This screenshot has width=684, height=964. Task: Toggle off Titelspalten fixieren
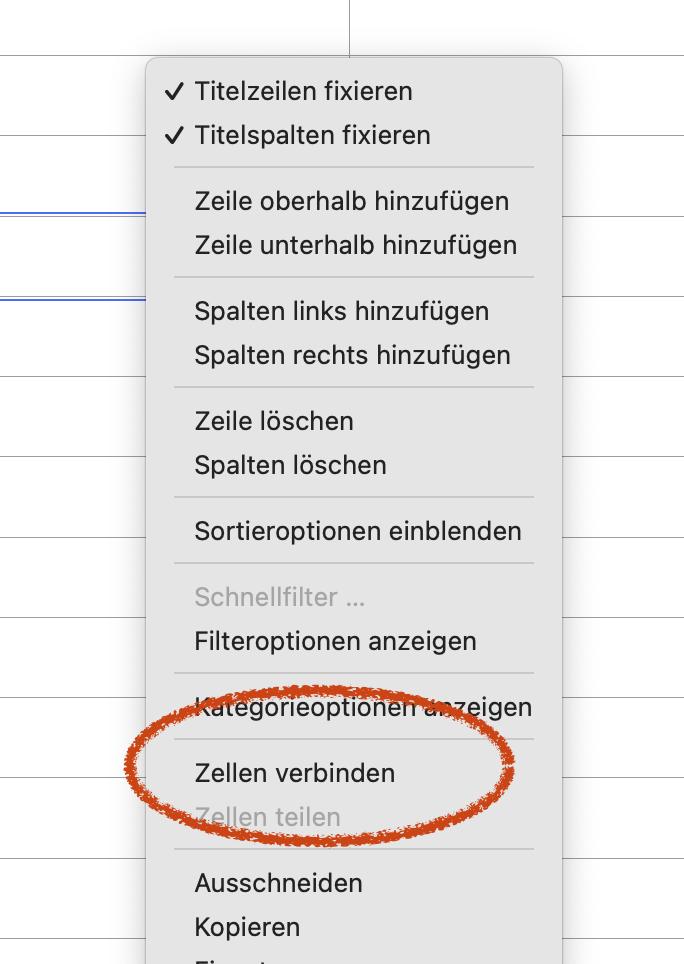tap(312, 135)
